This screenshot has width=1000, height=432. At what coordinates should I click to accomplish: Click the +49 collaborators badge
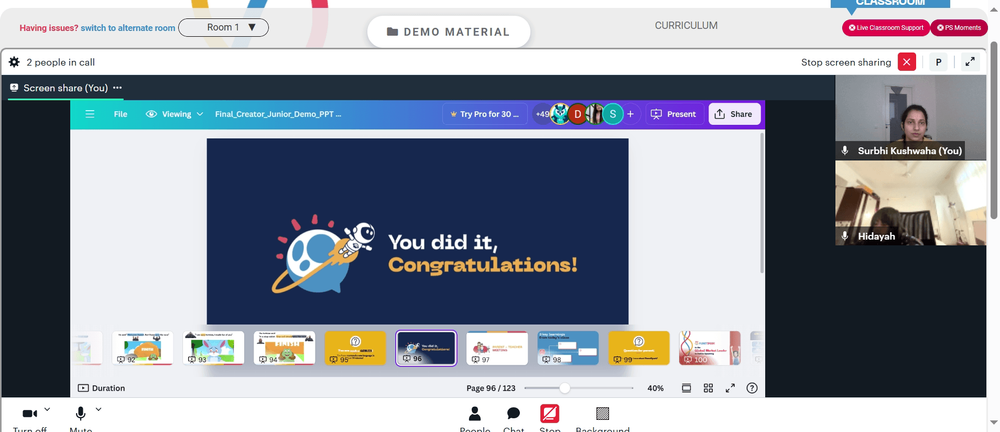tap(542, 114)
